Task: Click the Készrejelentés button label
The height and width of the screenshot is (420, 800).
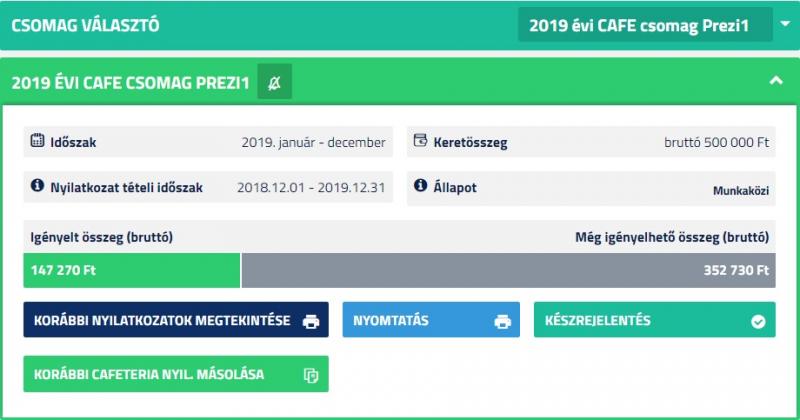Action: pyautogui.click(x=597, y=320)
